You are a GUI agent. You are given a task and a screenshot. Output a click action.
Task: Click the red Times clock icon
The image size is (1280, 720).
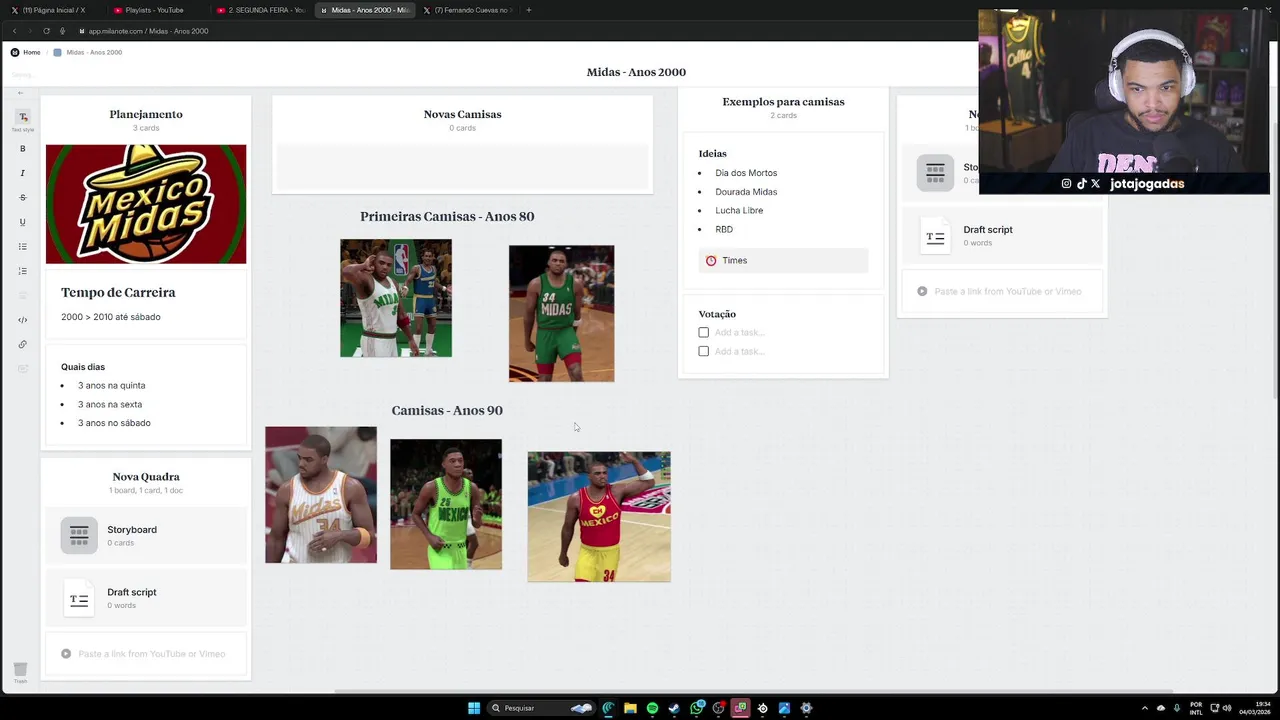pyautogui.click(x=711, y=260)
